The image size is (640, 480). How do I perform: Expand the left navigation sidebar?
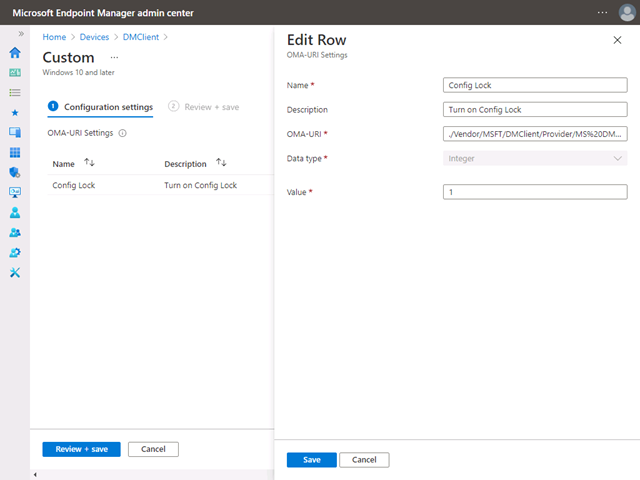pos(21,34)
